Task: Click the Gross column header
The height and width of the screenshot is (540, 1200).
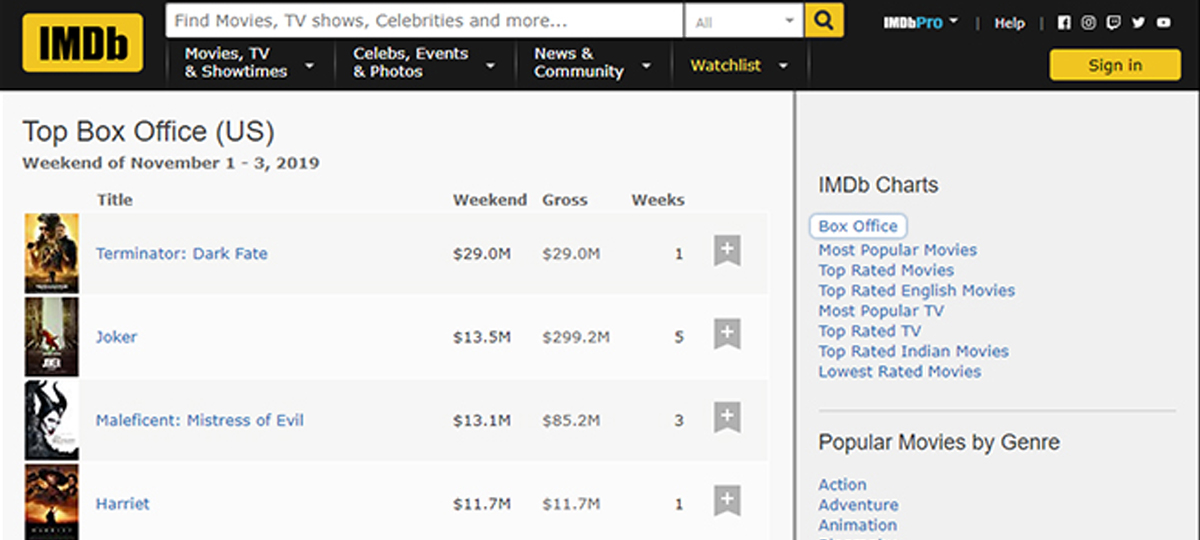Action: pyautogui.click(x=566, y=200)
